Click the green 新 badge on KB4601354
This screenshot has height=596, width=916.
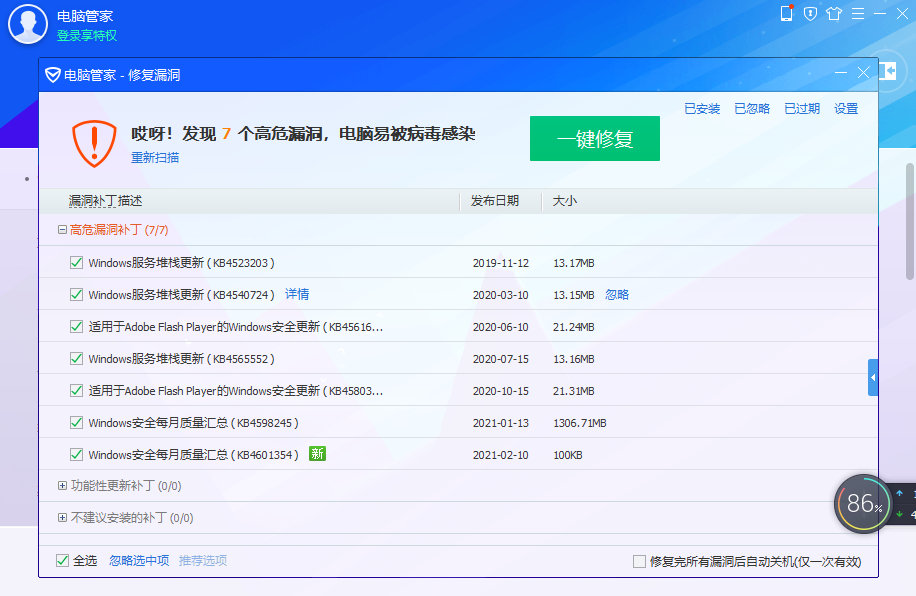pyautogui.click(x=317, y=453)
